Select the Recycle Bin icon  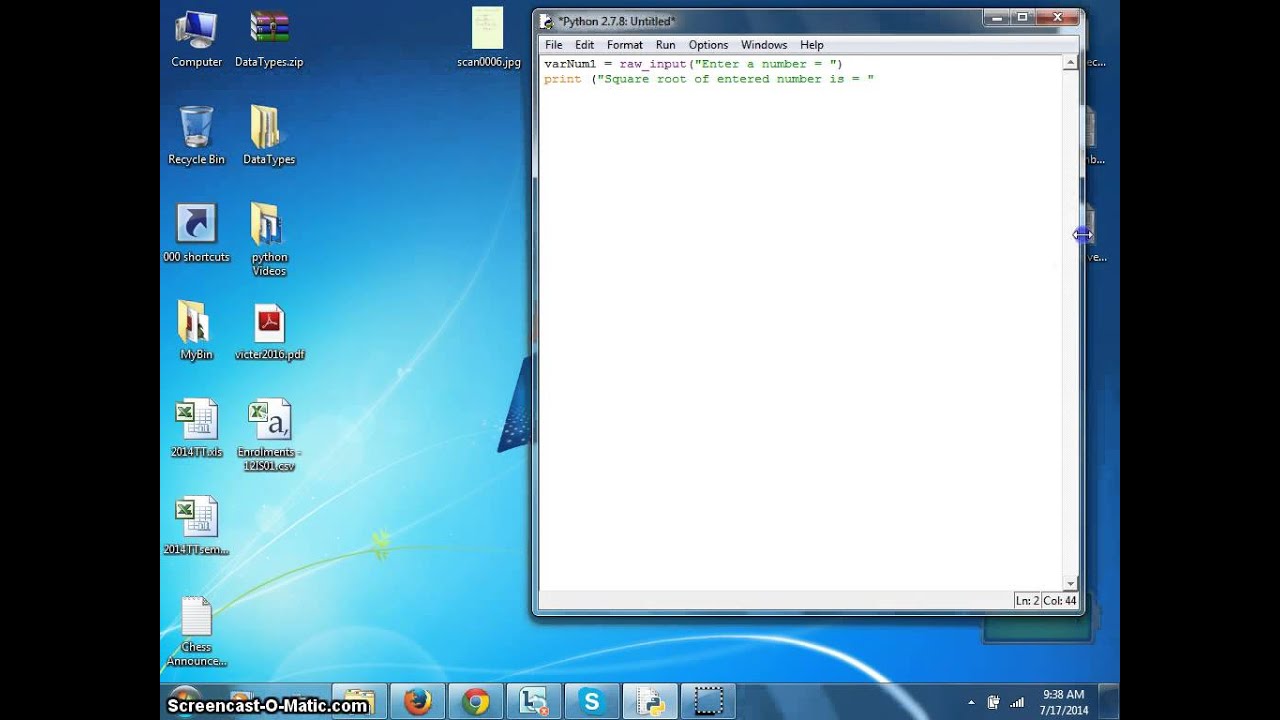(x=196, y=136)
